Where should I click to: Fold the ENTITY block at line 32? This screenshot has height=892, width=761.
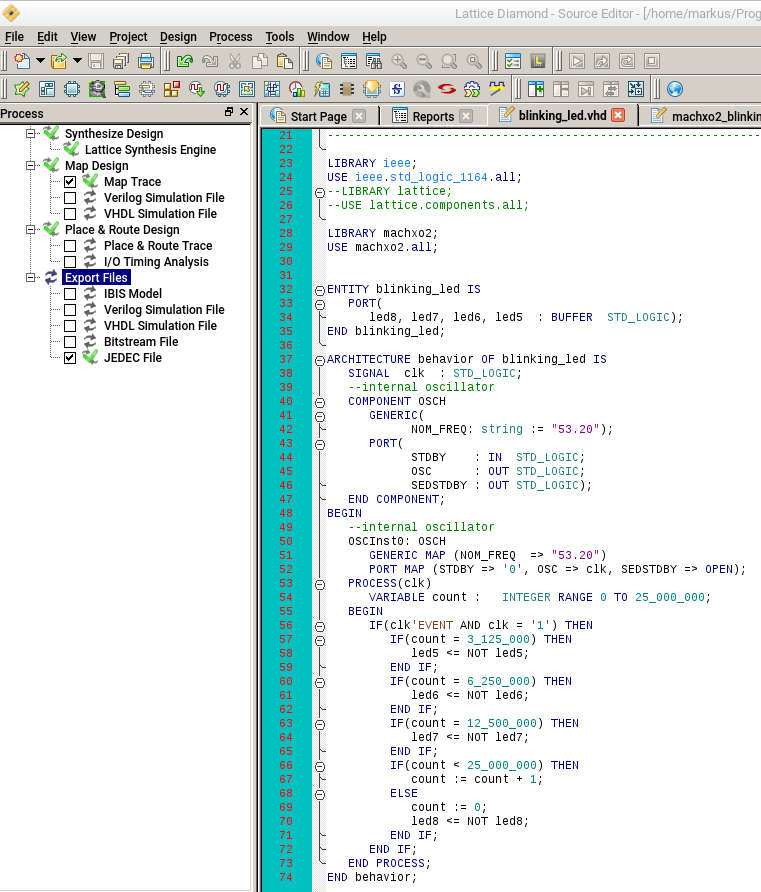point(320,290)
